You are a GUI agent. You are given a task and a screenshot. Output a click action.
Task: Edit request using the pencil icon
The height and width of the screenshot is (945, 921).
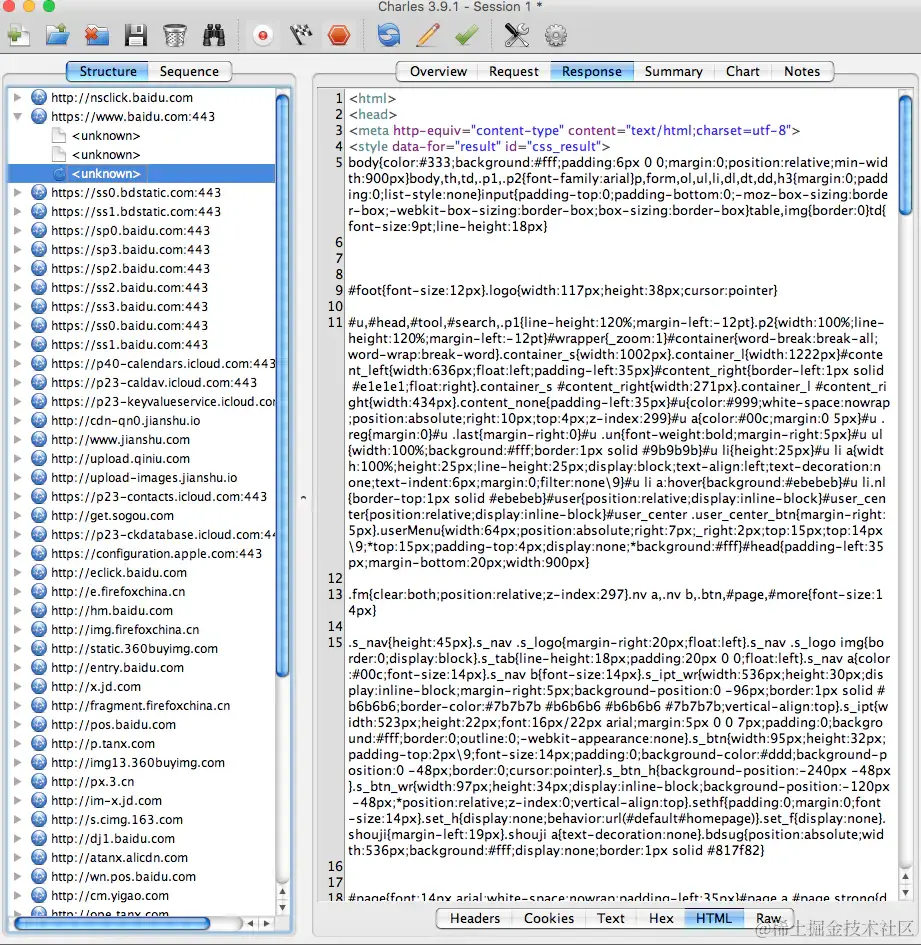(x=428, y=36)
